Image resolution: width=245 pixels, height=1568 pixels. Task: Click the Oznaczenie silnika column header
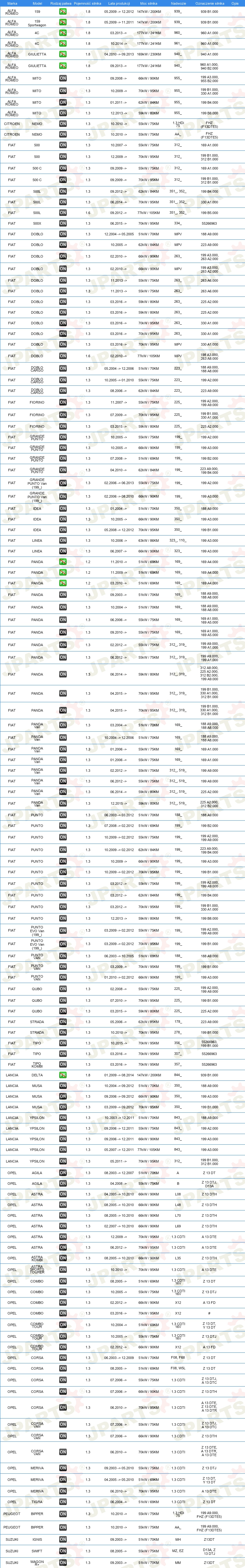[209, 3]
